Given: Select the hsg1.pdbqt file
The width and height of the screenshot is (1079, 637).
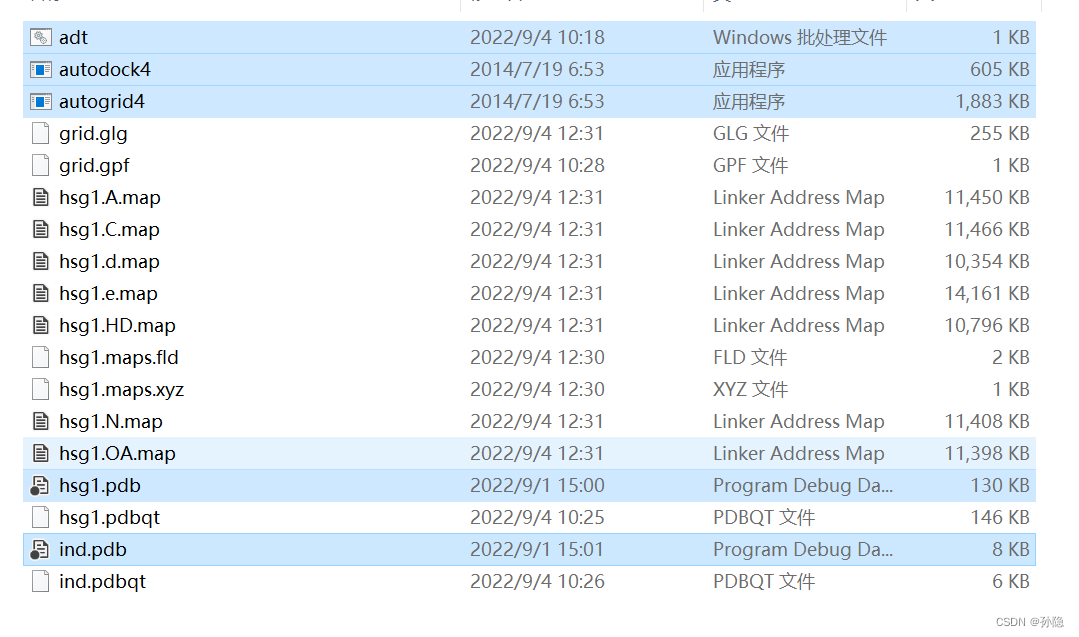Looking at the screenshot, I should pos(105,517).
